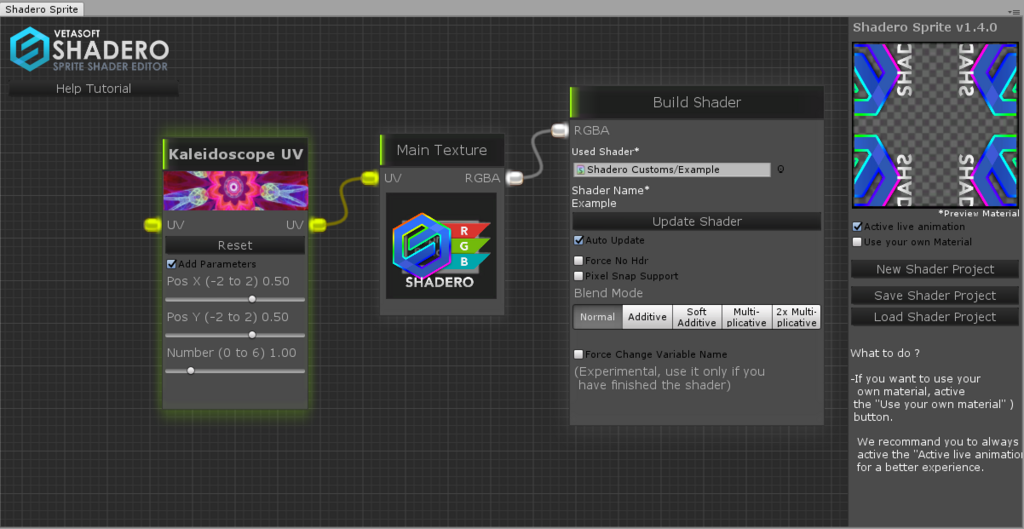Screen dimensions: 1024x529
Task: Open the shader picker circle beside Used Shader
Action: pyautogui.click(x=780, y=169)
